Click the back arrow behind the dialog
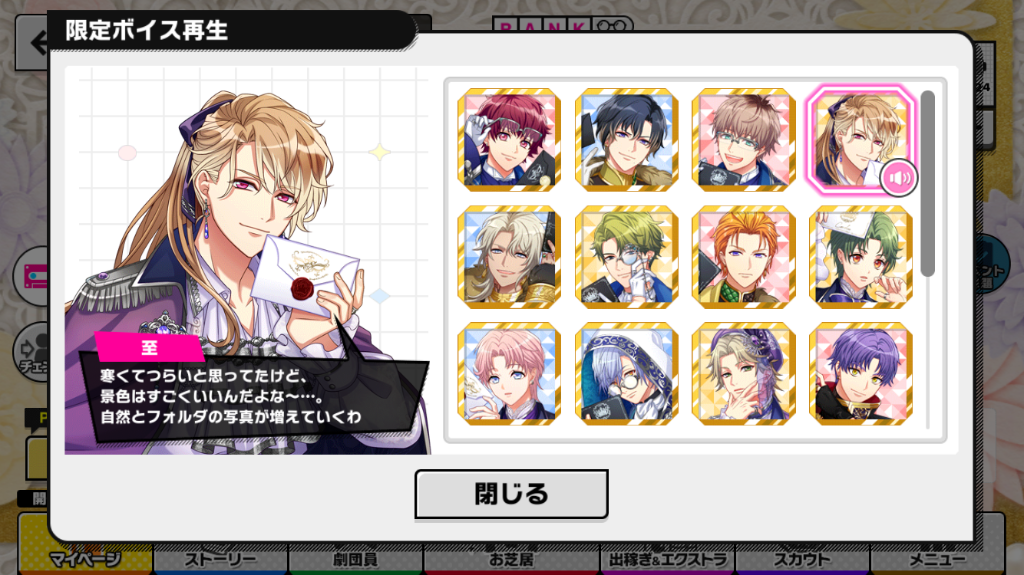1024x575 pixels. (34, 43)
